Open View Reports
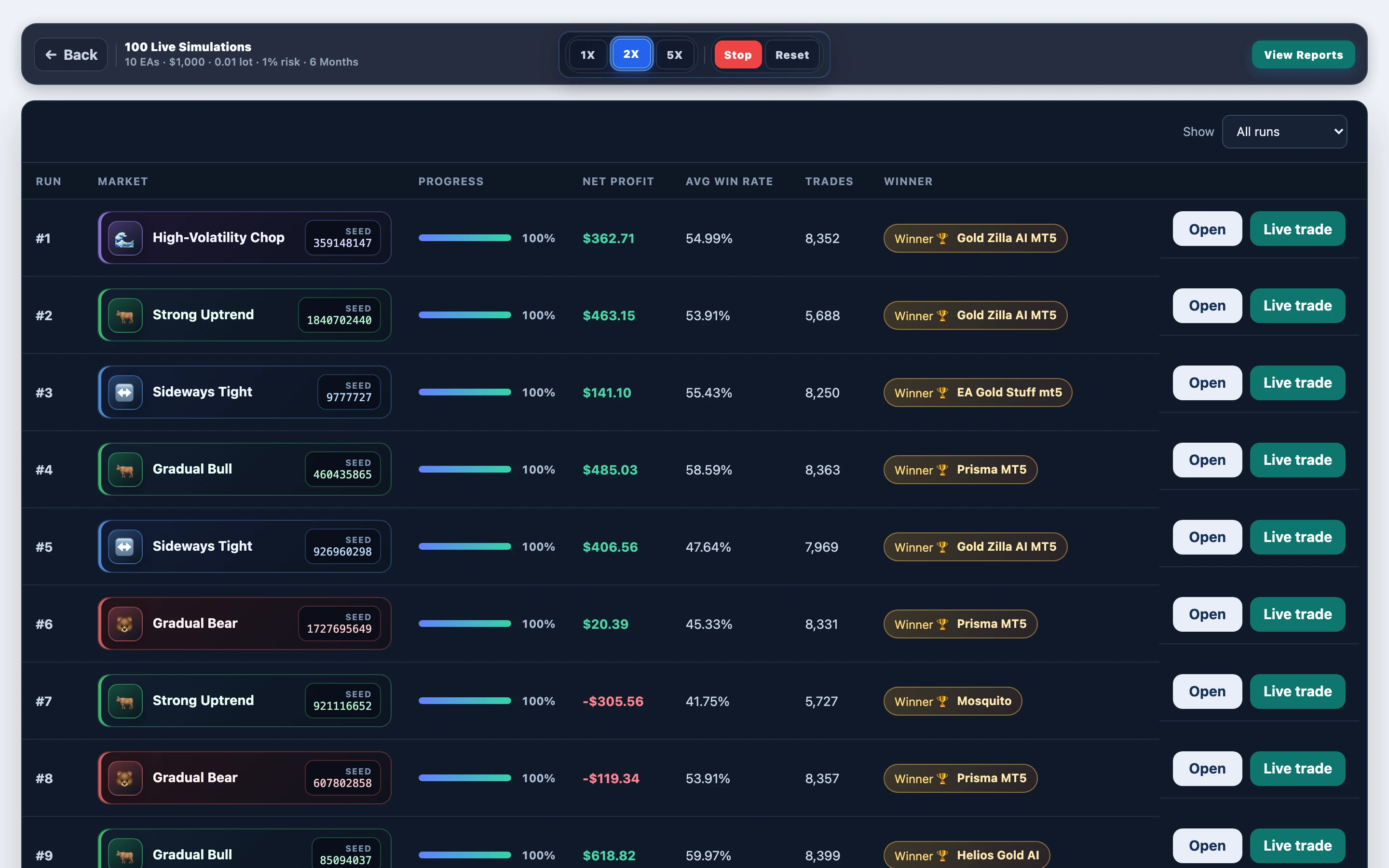Viewport: 1389px width, 868px height. tap(1304, 54)
